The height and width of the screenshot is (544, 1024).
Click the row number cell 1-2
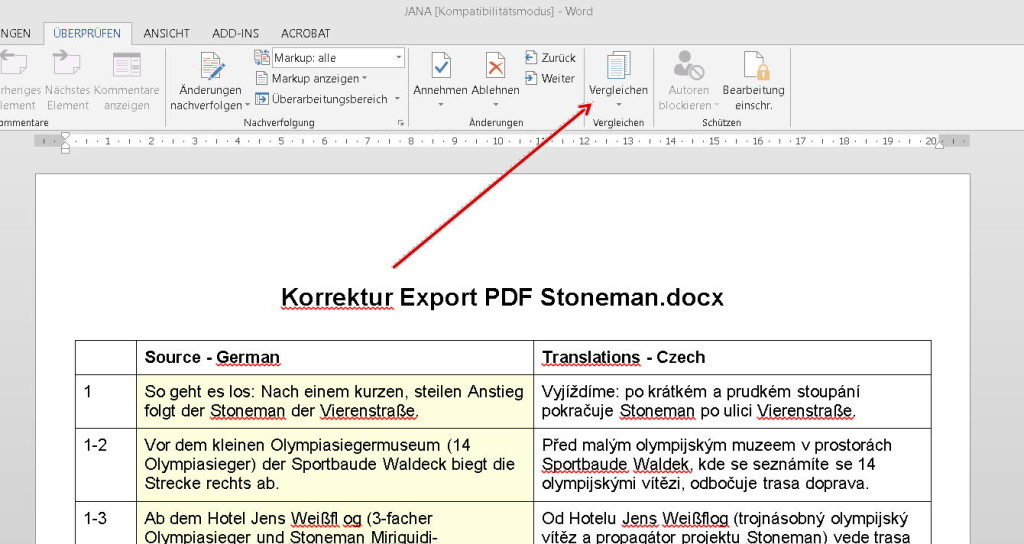click(x=106, y=465)
